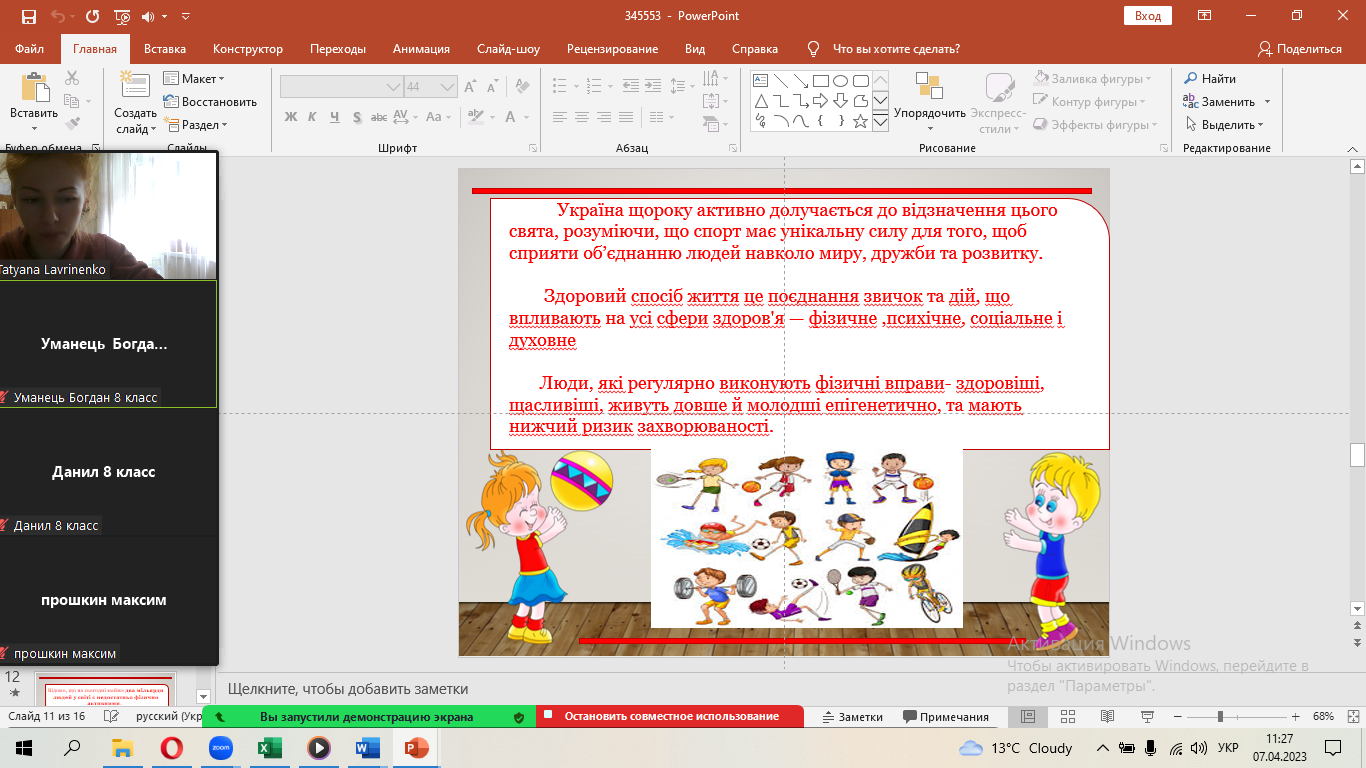1366x768 pixels.
Task: Open Zoom app in taskbar
Action: pyautogui.click(x=221, y=748)
